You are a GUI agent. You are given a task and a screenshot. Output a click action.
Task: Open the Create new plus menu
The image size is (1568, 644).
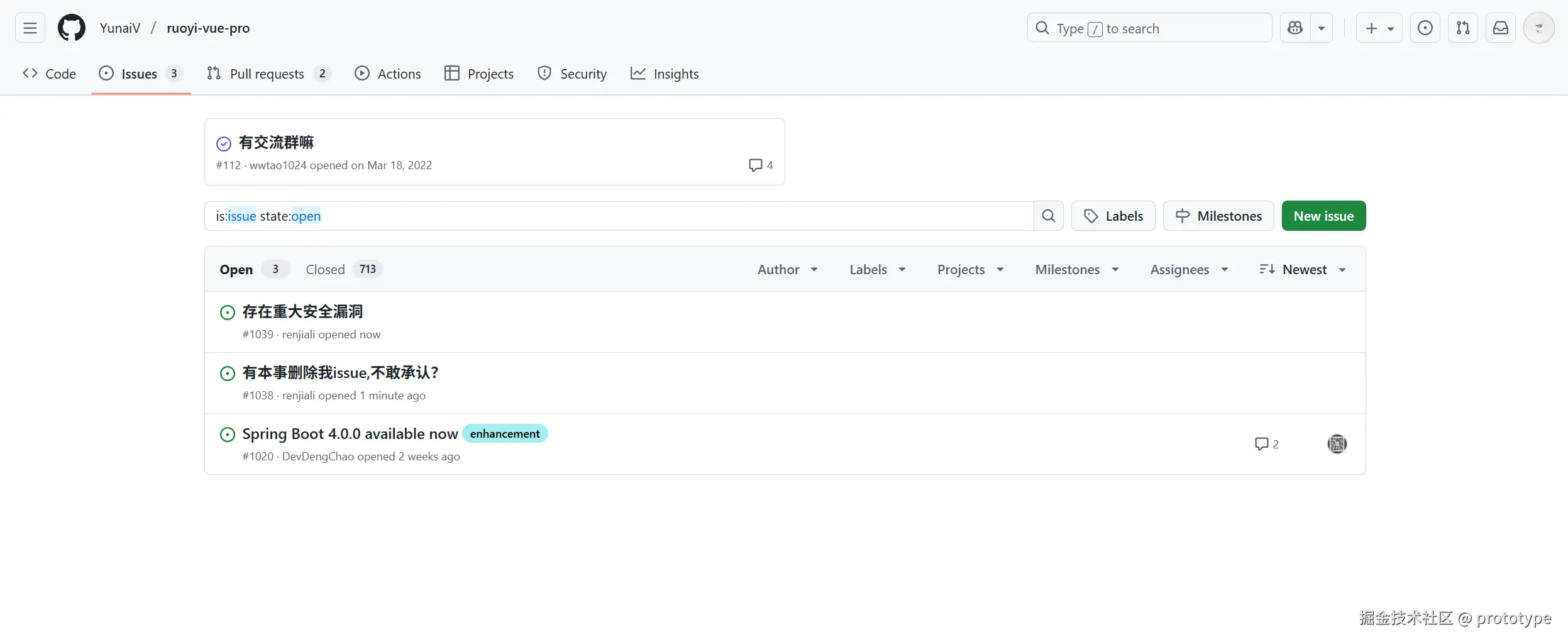pos(1379,28)
